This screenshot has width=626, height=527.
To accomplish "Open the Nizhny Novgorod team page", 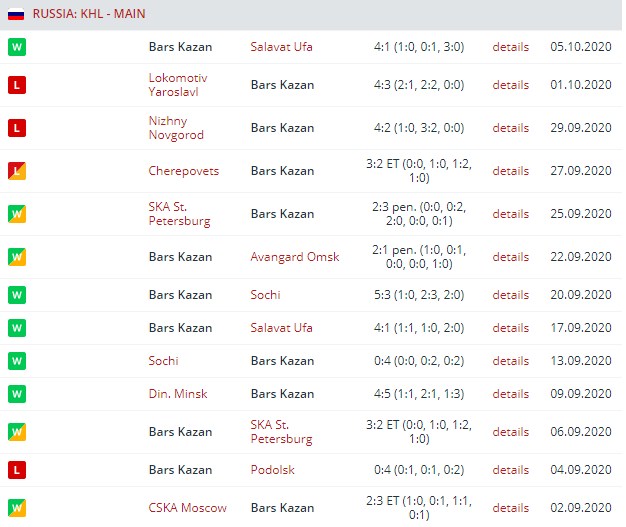I will pos(175,128).
